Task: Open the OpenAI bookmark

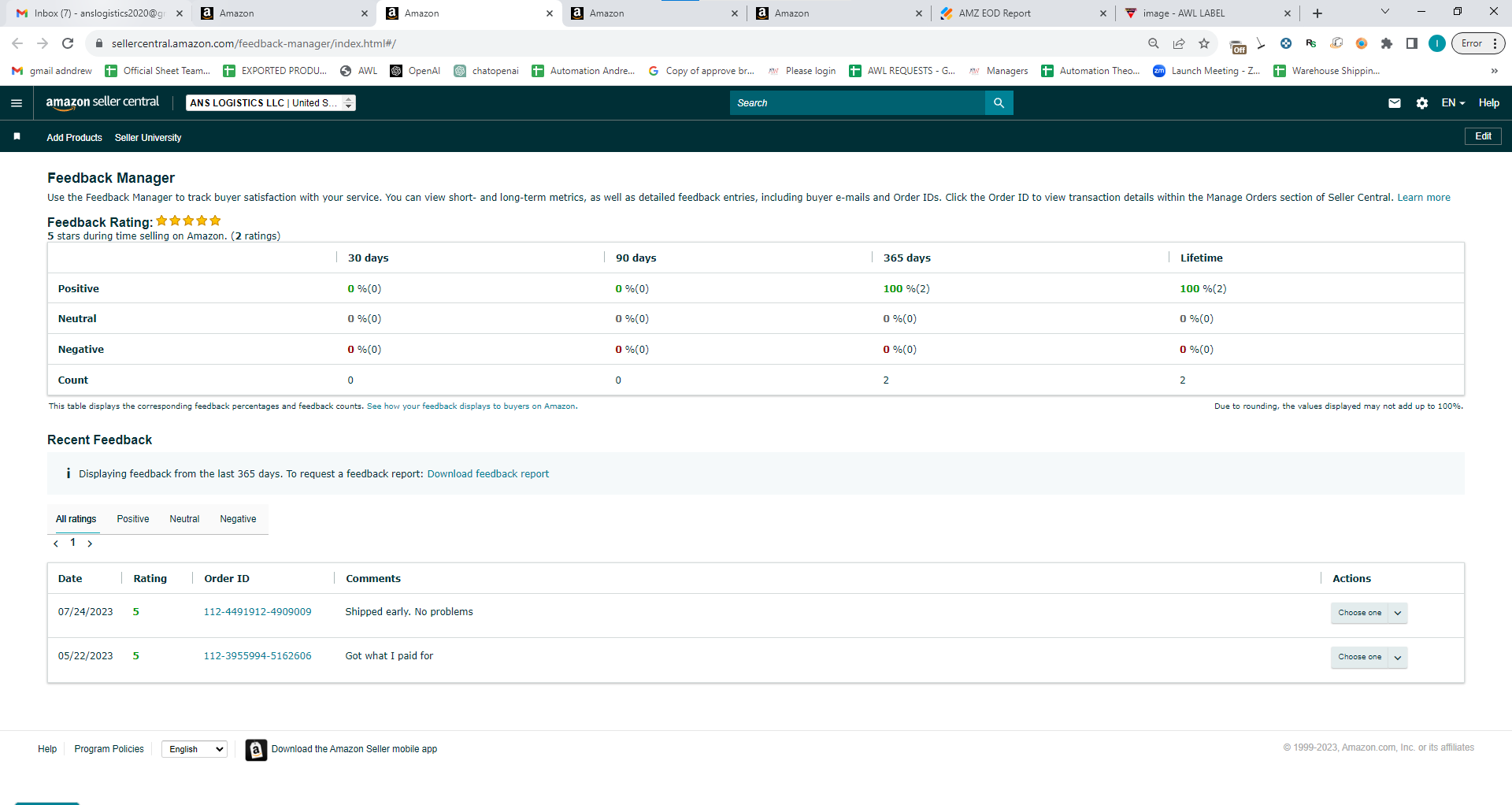Action: tap(415, 71)
